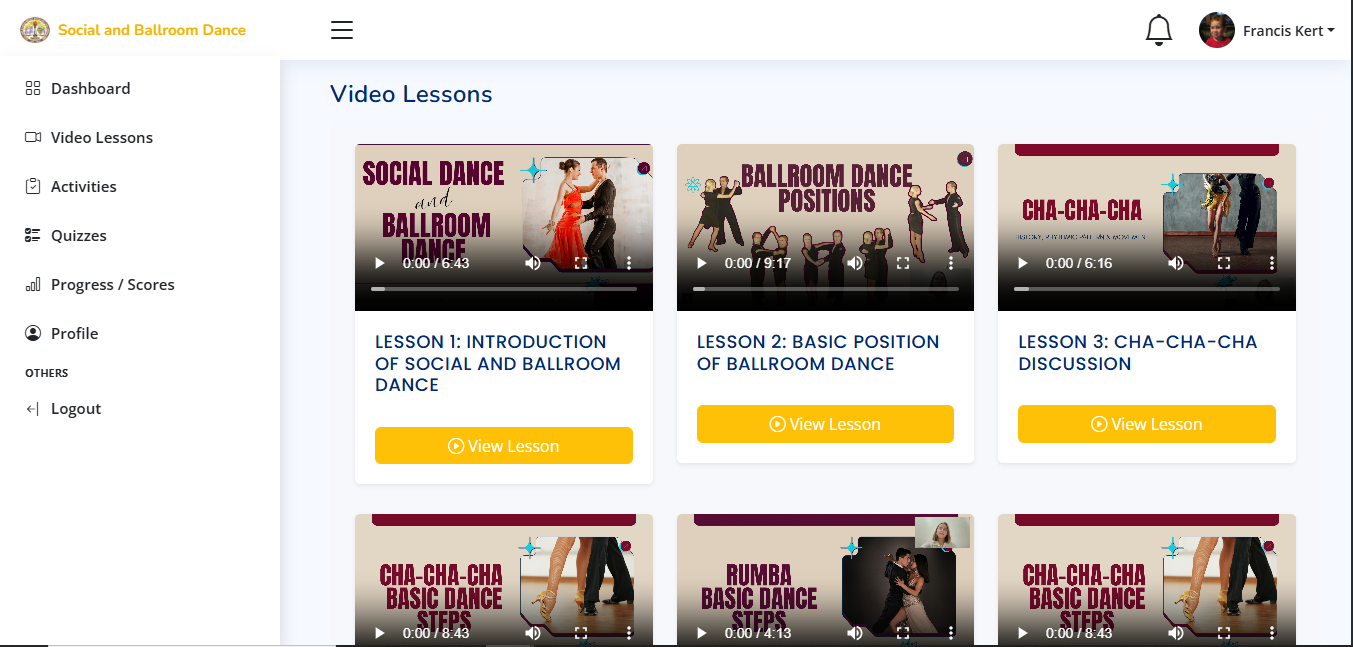Mute the Lesson 1 introduction video
1353x647 pixels.
click(533, 263)
